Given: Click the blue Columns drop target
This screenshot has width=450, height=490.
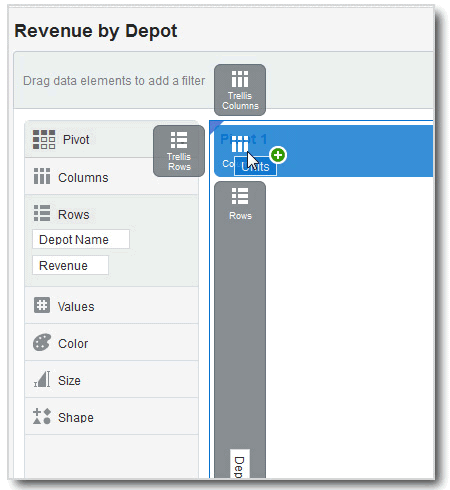Looking at the screenshot, I should [x=323, y=151].
